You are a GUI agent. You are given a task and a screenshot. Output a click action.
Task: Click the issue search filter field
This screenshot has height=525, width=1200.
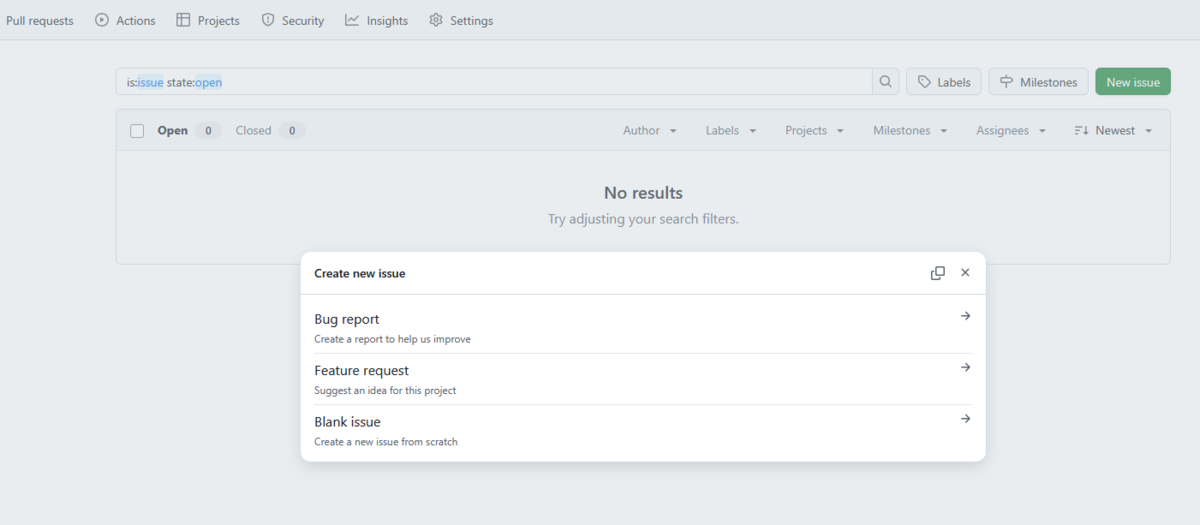pyautogui.click(x=500, y=82)
